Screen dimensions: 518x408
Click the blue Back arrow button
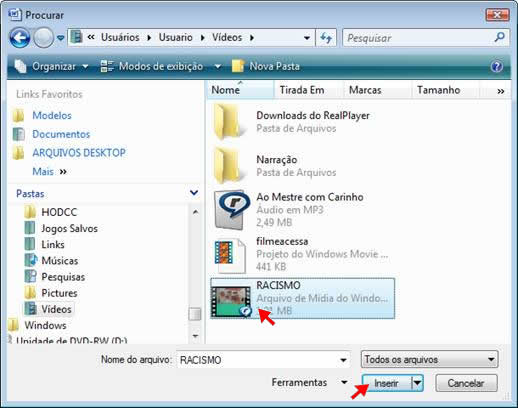[x=20, y=38]
